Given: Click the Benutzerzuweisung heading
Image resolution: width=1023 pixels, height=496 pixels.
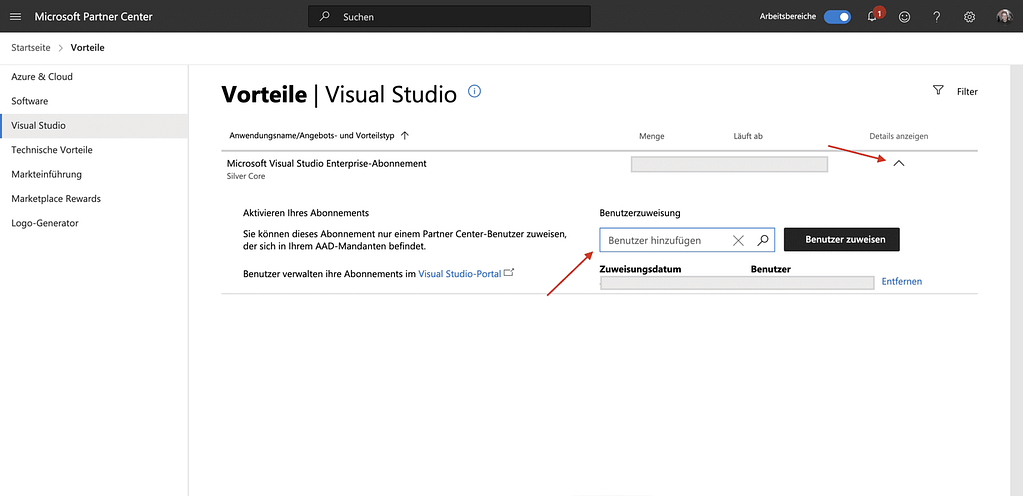Looking at the screenshot, I should click(x=640, y=213).
